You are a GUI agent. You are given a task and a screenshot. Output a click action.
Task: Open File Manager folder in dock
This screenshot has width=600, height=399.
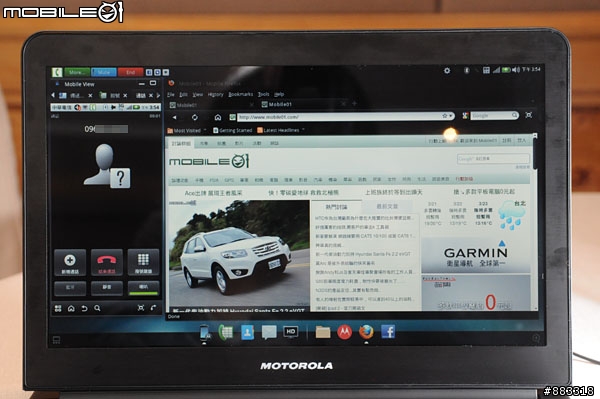tap(323, 332)
